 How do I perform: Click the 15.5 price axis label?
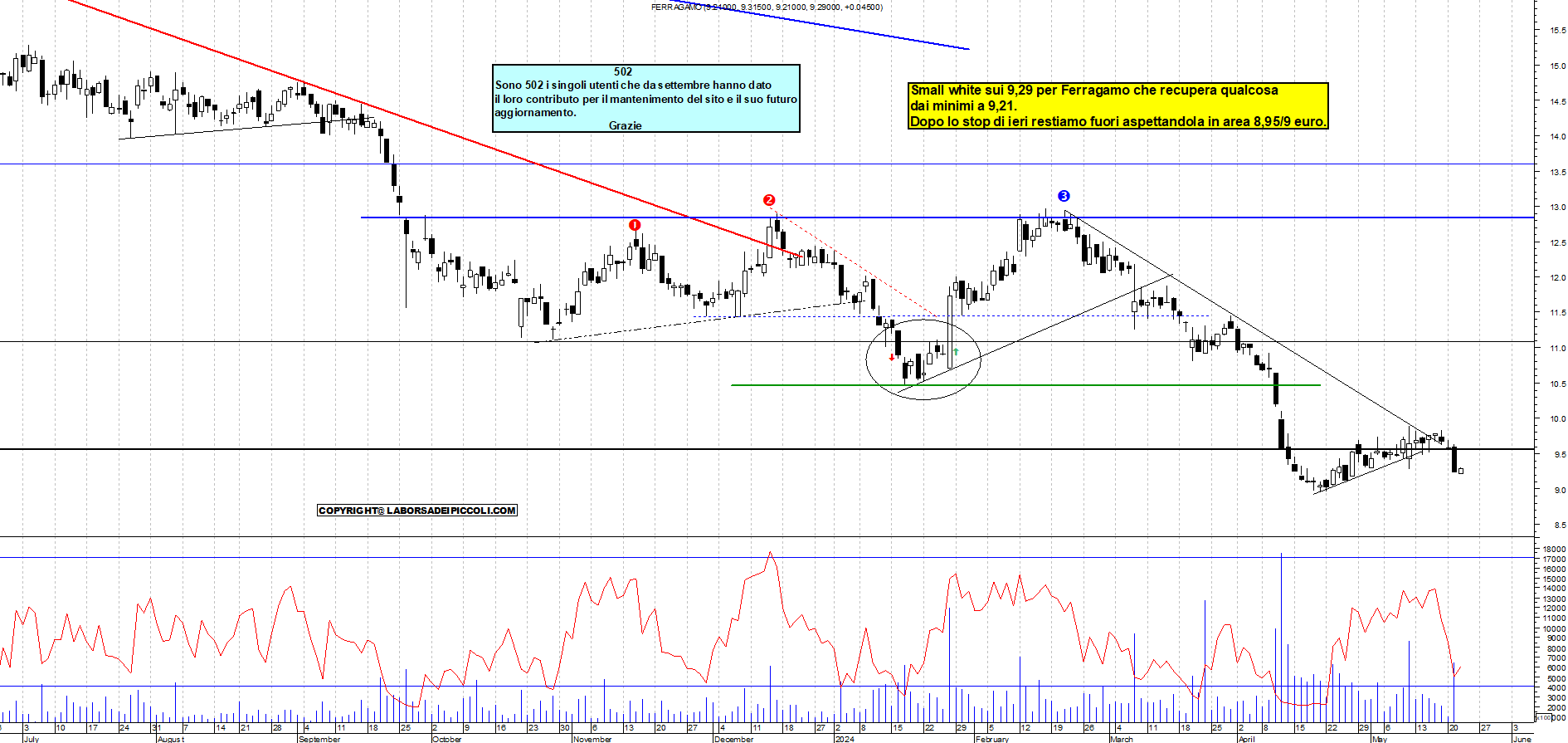[x=1557, y=31]
